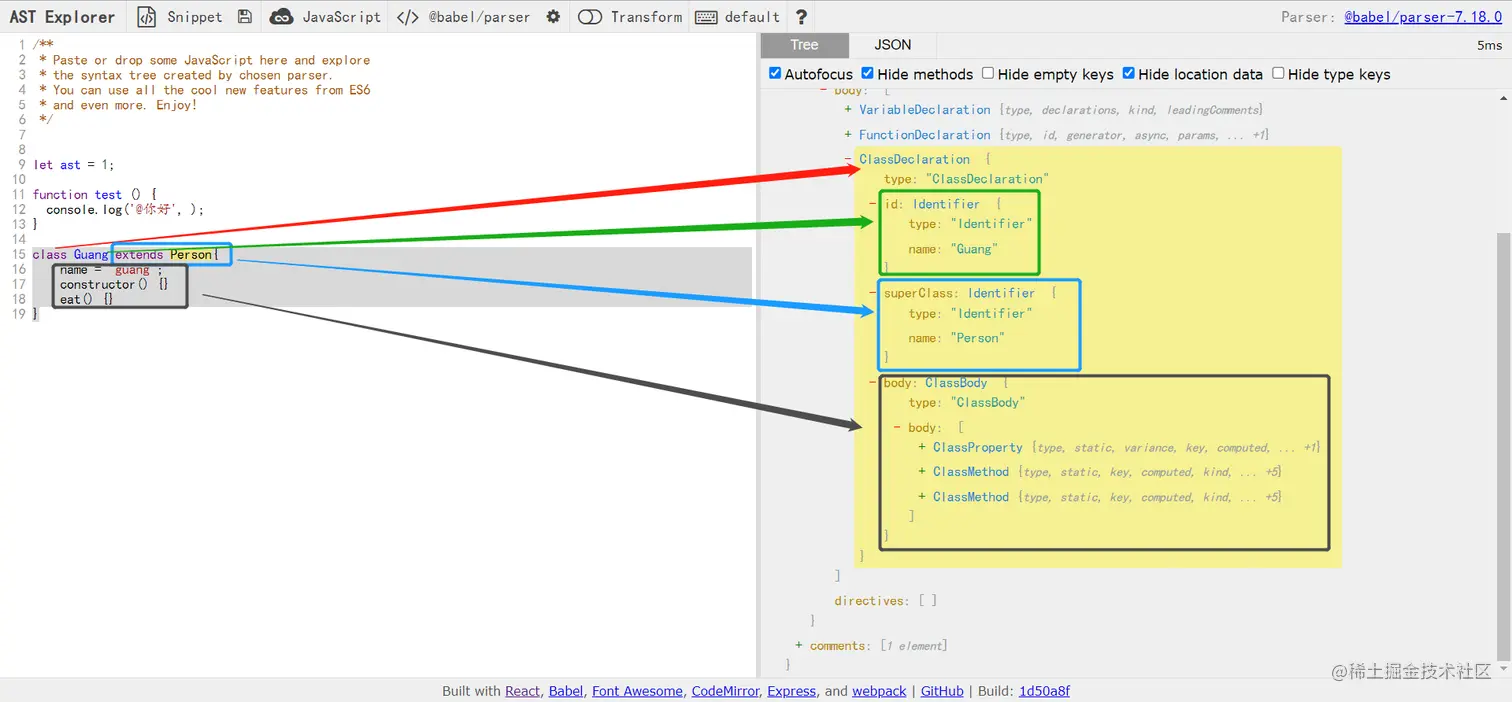Click the name "Guang" tree value

coord(975,249)
